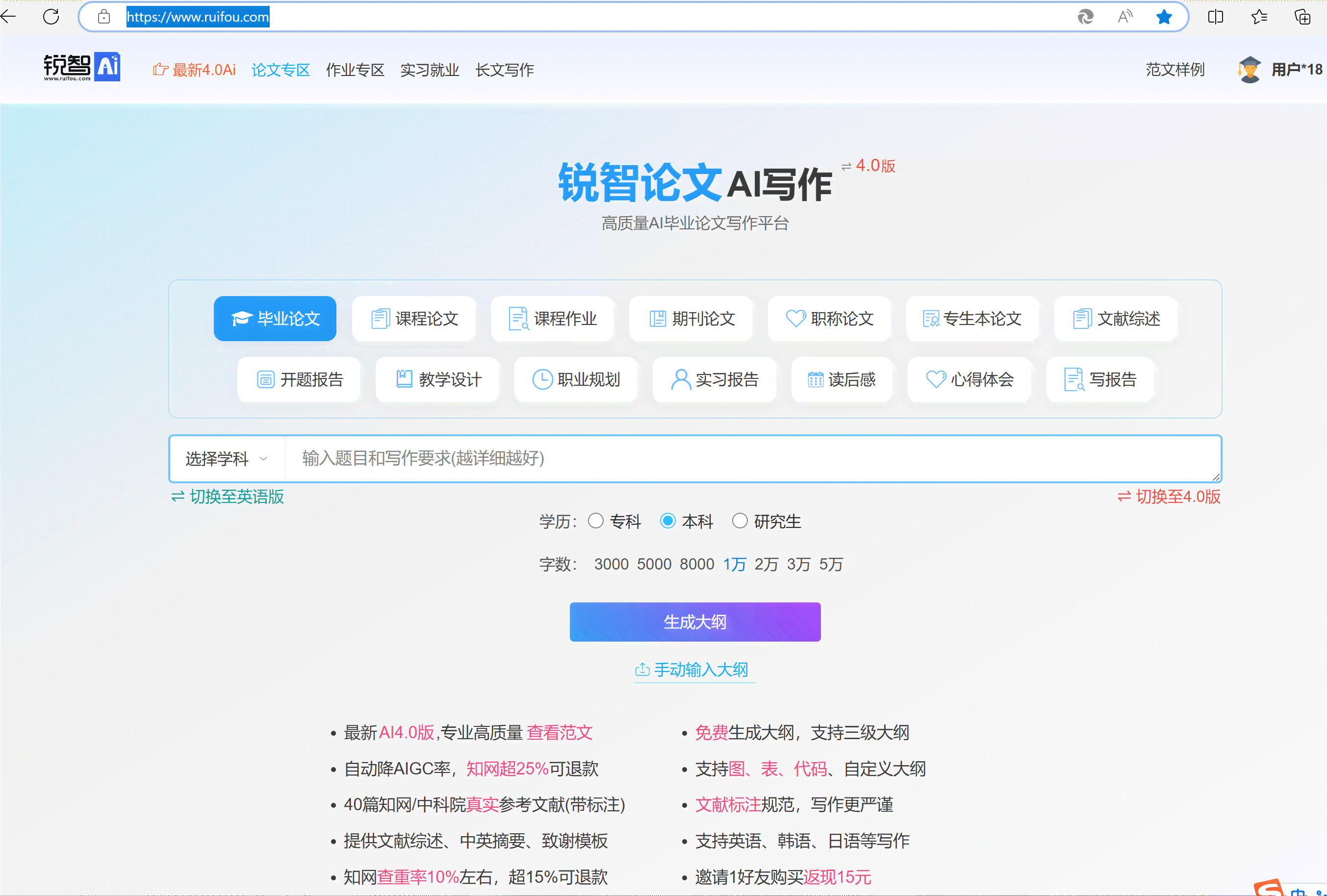Select the 课程作业 category

point(552,319)
